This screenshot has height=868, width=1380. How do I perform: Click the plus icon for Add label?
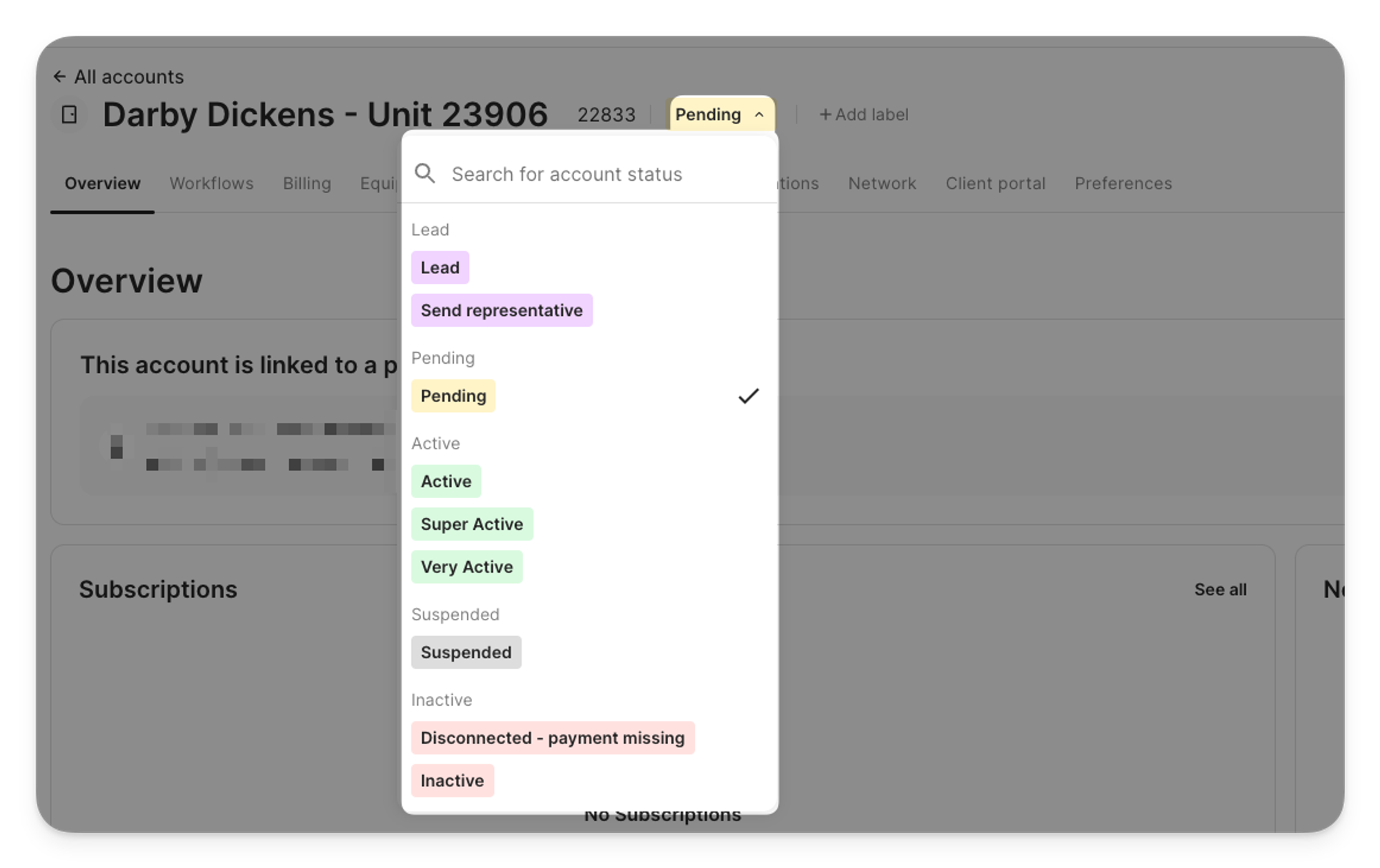coord(825,115)
